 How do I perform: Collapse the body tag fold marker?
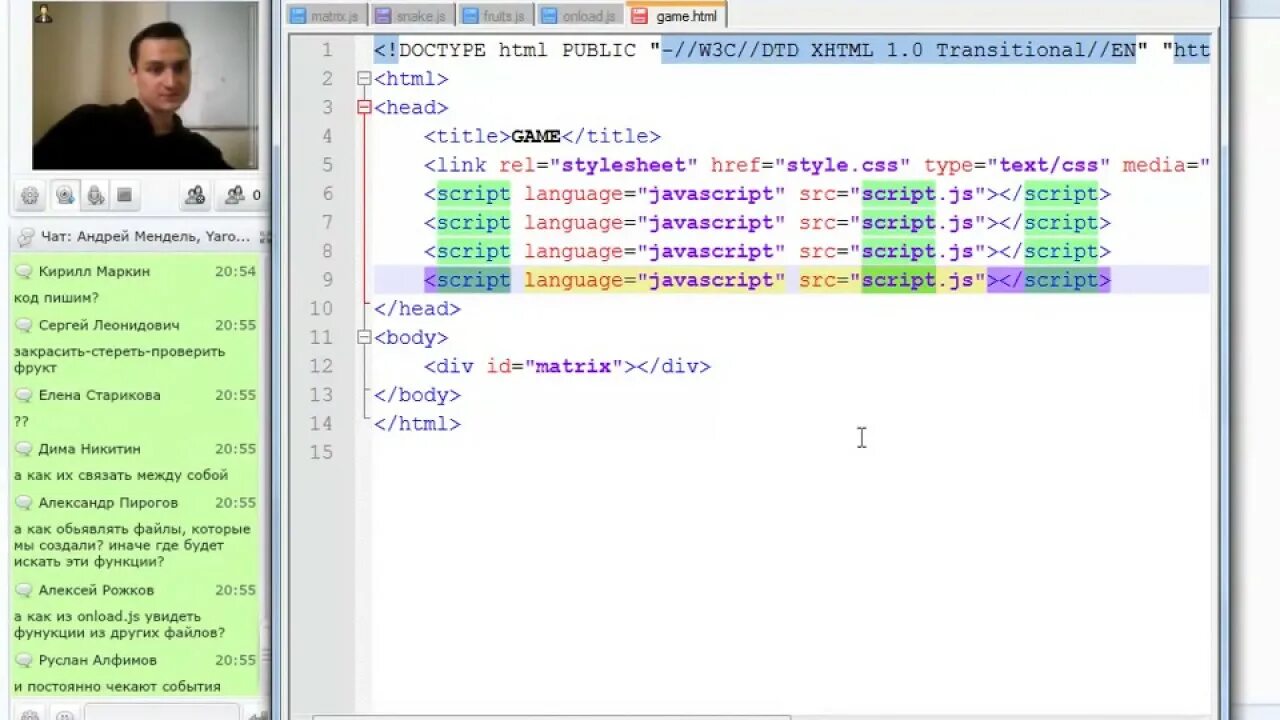point(364,338)
